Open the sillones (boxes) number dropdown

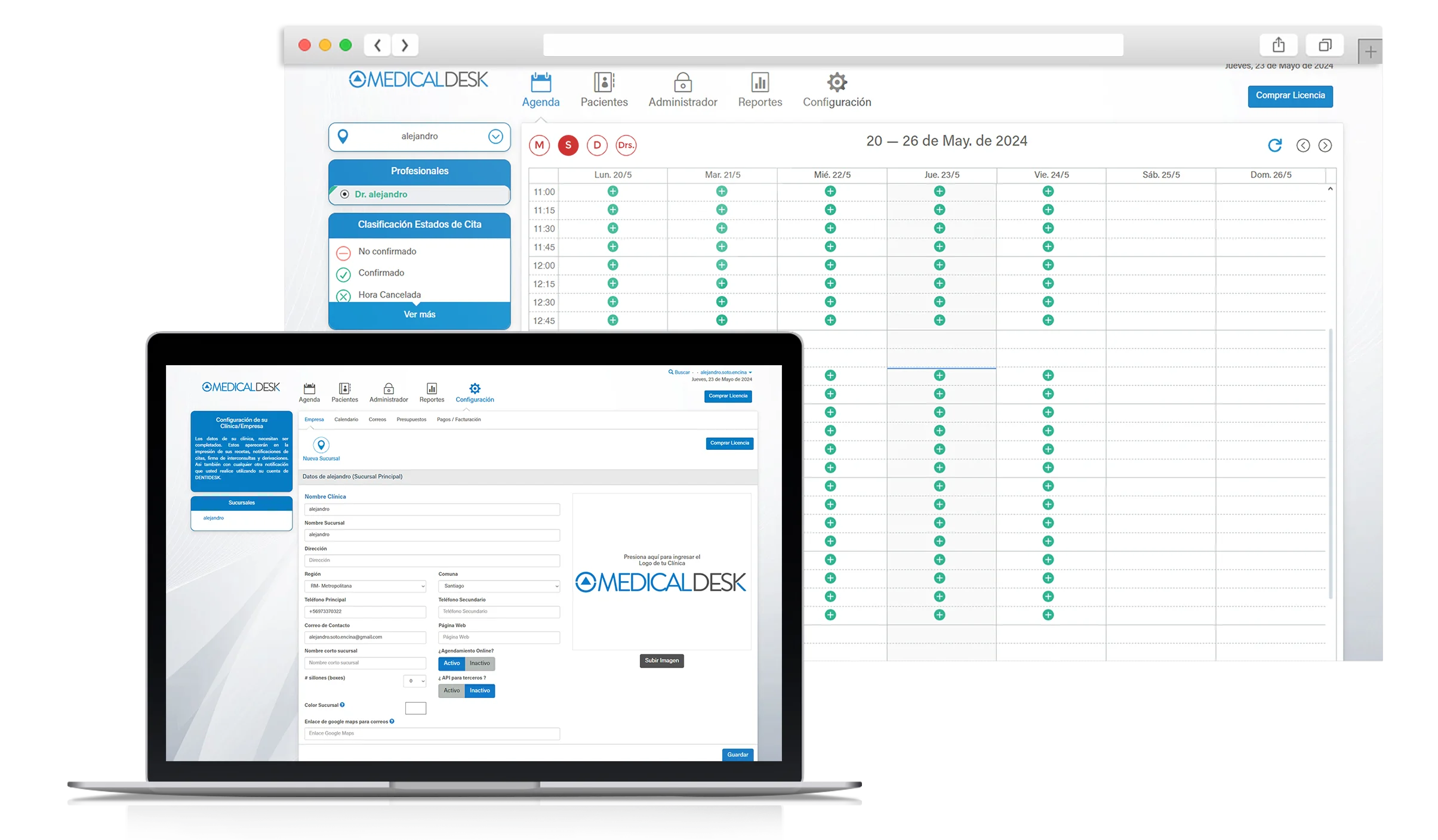point(415,681)
